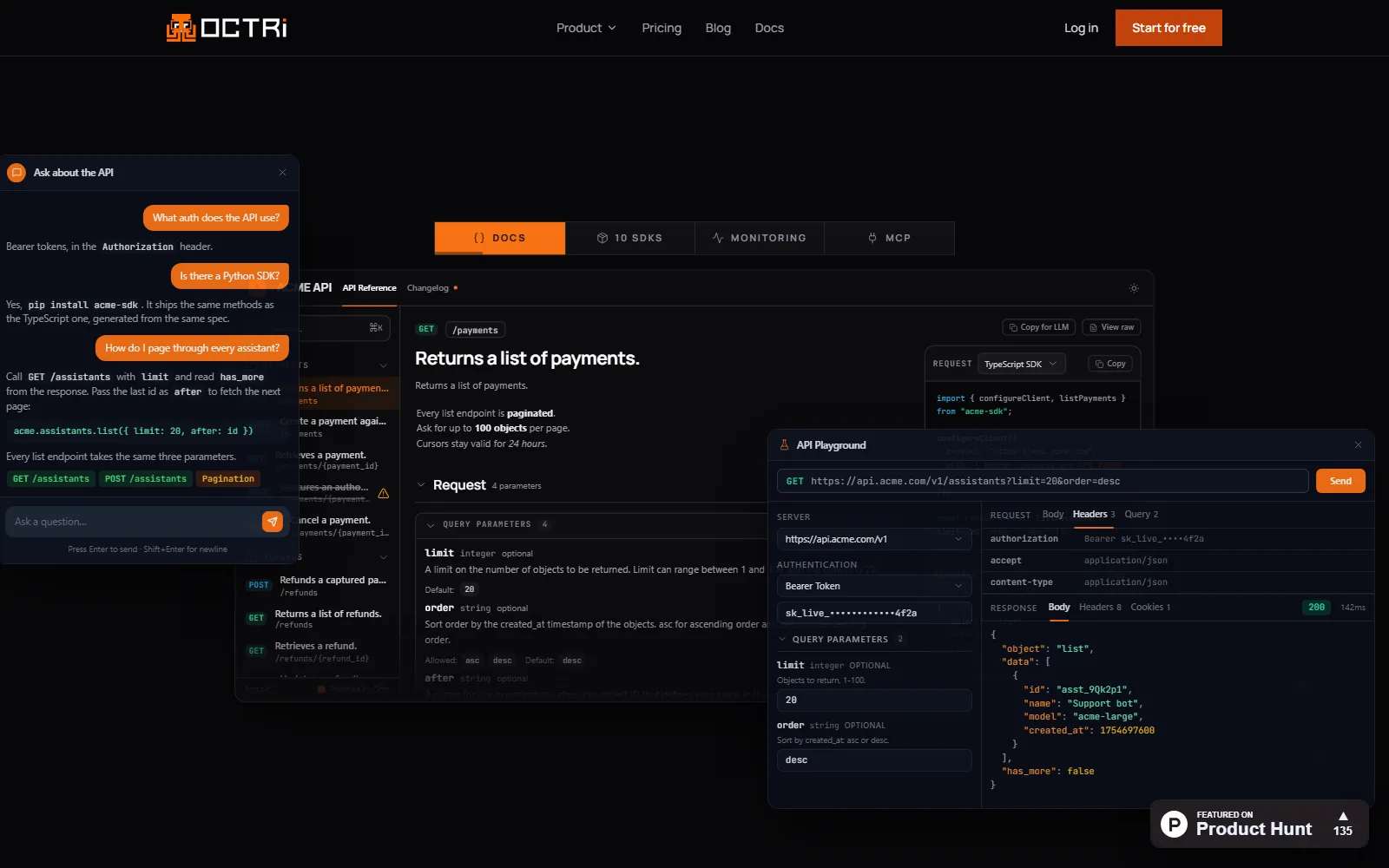
Task: Click the flask icon beside API Playground
Action: pos(785,445)
